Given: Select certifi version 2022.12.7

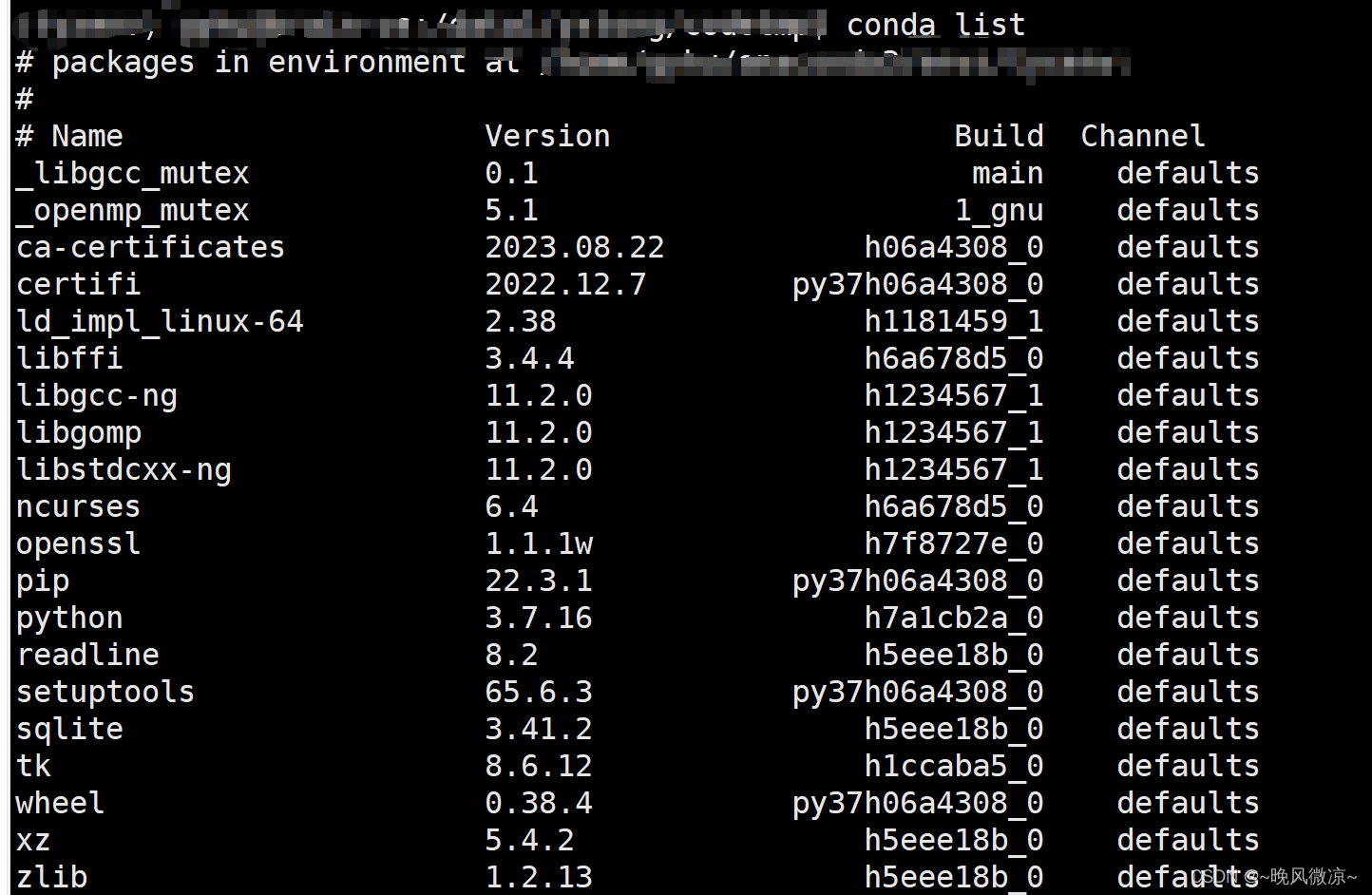Looking at the screenshot, I should [x=565, y=284].
